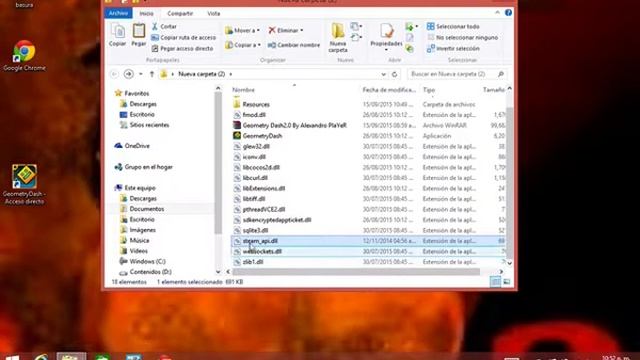Go back with the navigation arrow
The height and width of the screenshot is (360, 640).
tap(115, 74)
